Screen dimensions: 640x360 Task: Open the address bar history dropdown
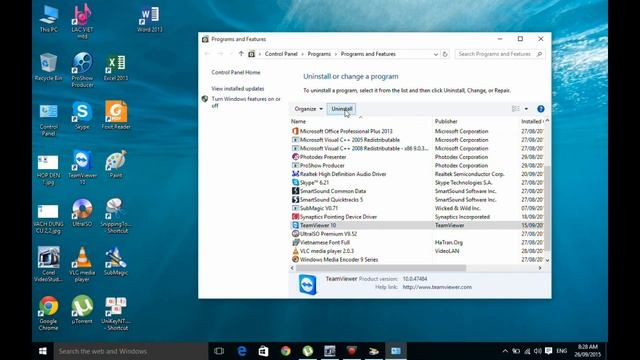436,54
